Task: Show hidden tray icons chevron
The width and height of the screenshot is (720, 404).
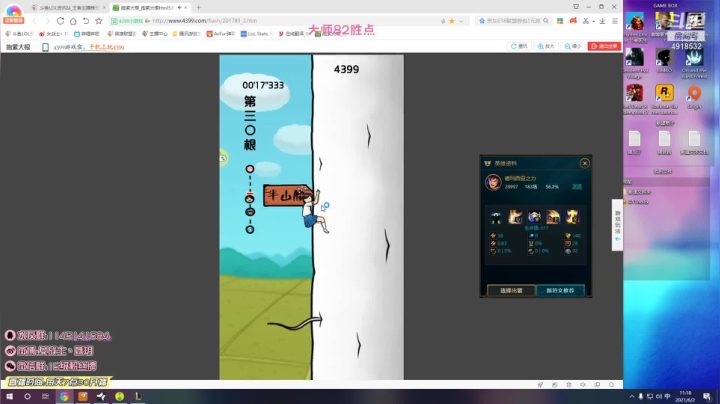Action: 632,396
